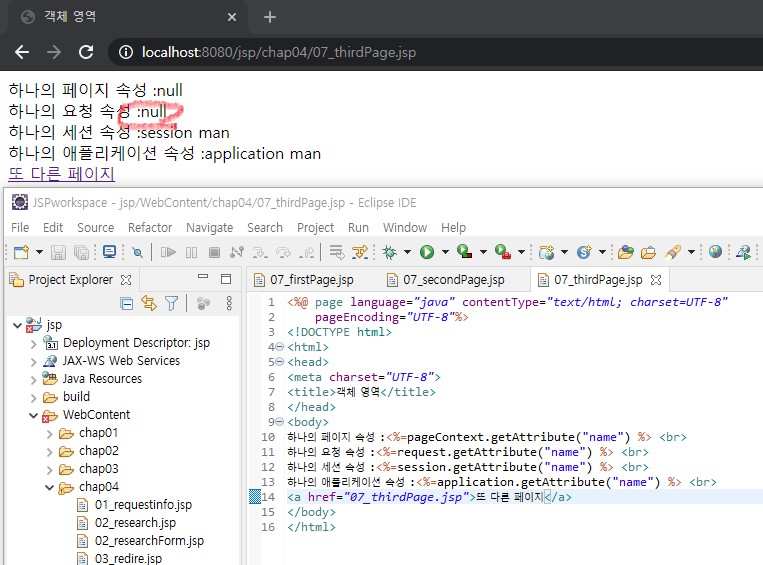Click the Search flashlight icon
Viewport: 763px width, 565px height.
pos(673,252)
